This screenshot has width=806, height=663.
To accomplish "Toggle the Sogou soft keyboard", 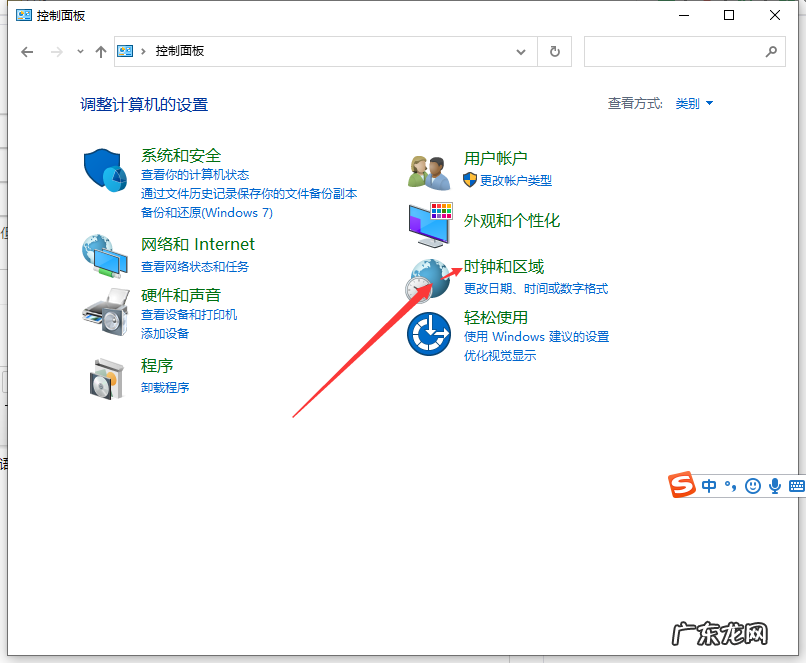I will [x=795, y=485].
